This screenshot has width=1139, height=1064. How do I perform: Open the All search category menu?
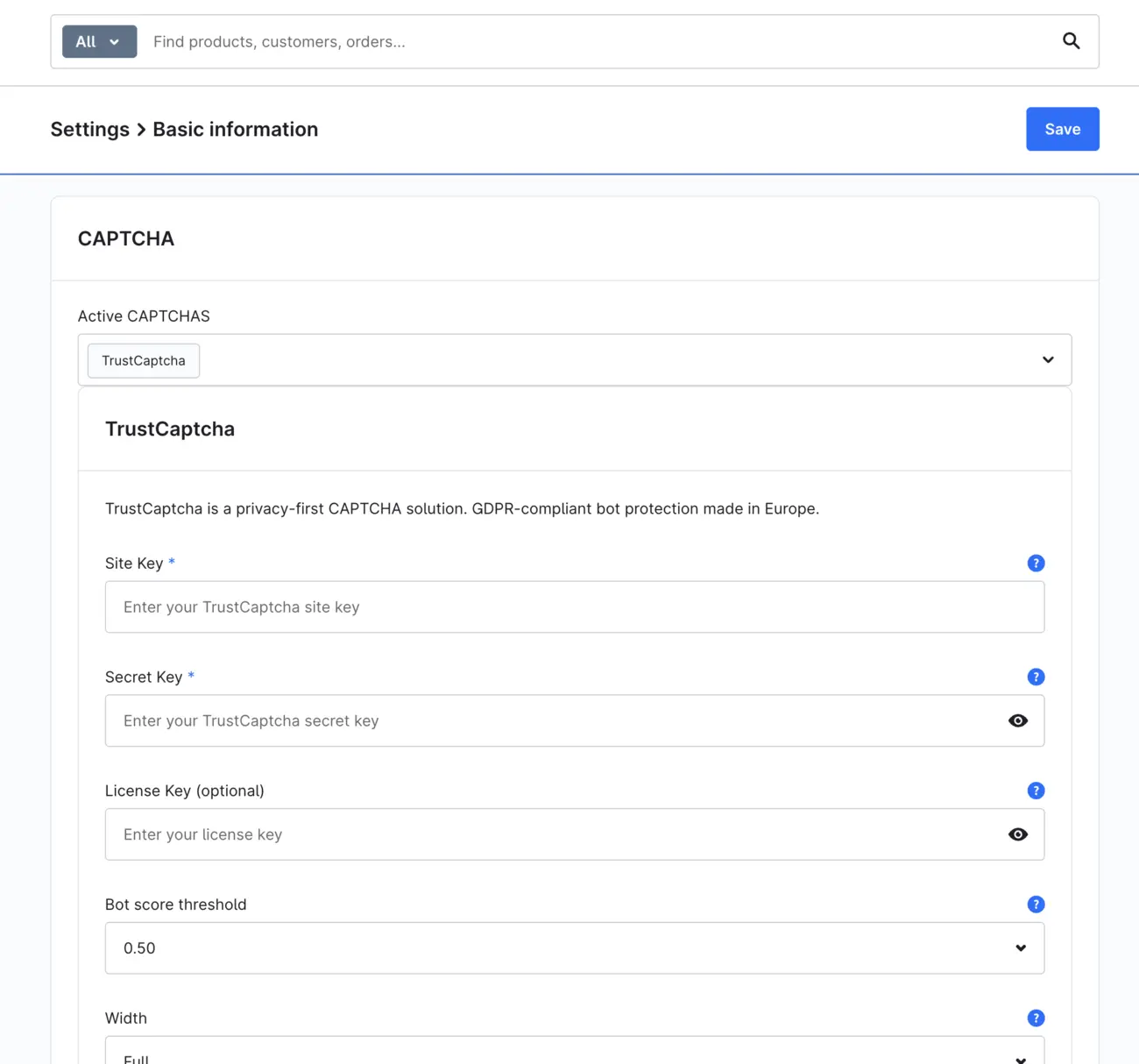[98, 41]
